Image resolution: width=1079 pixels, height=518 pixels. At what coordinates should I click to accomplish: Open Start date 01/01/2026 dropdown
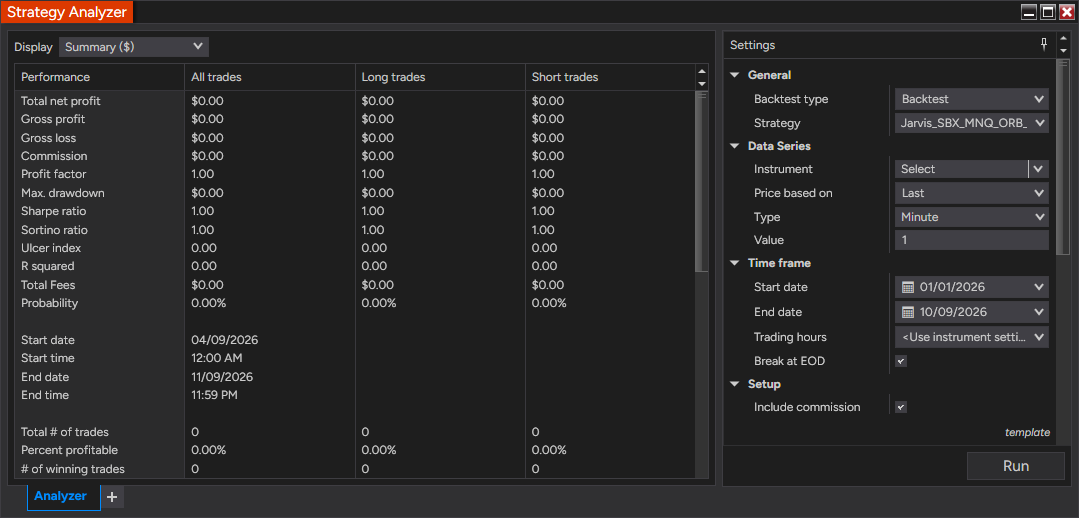click(972, 287)
